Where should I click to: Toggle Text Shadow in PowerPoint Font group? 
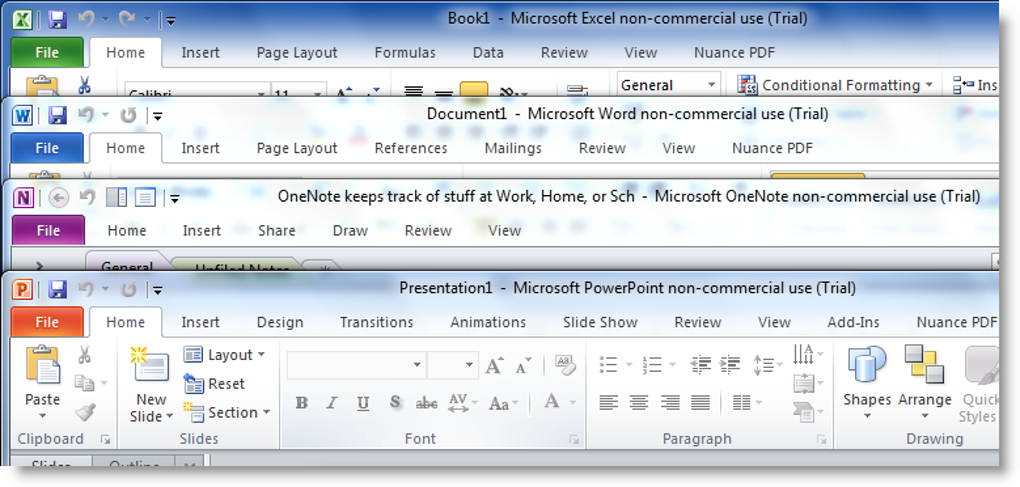(395, 403)
